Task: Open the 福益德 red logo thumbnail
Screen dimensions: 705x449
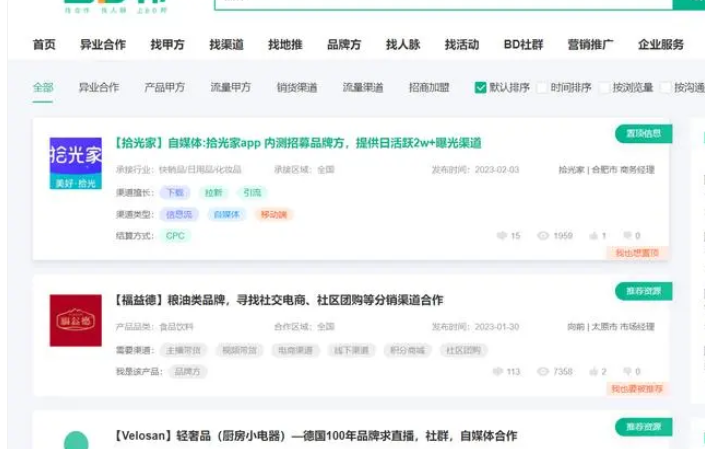Action: click(76, 320)
